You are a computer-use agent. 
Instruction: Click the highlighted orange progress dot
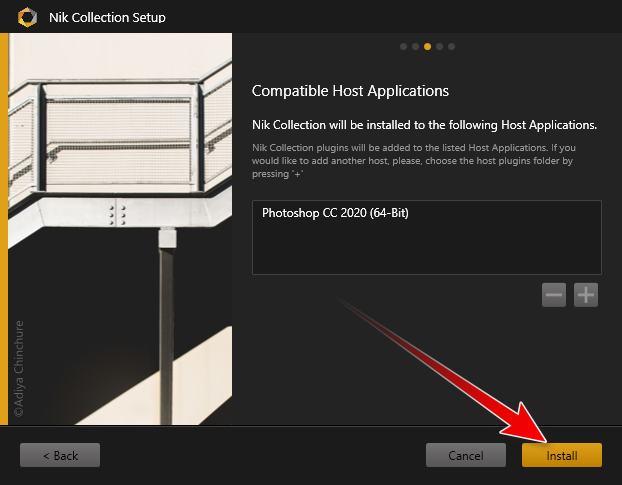428,46
